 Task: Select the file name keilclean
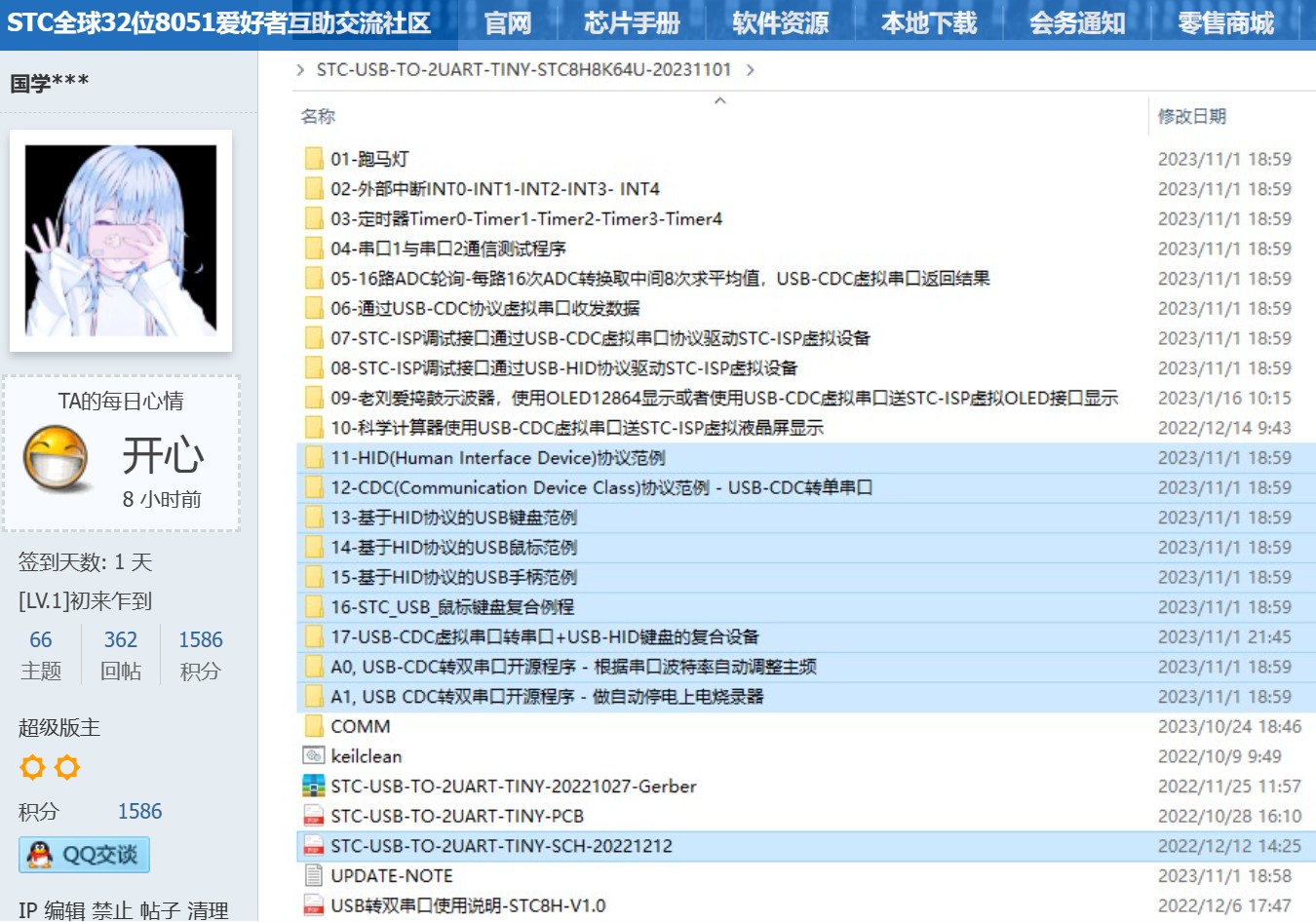[x=367, y=756]
